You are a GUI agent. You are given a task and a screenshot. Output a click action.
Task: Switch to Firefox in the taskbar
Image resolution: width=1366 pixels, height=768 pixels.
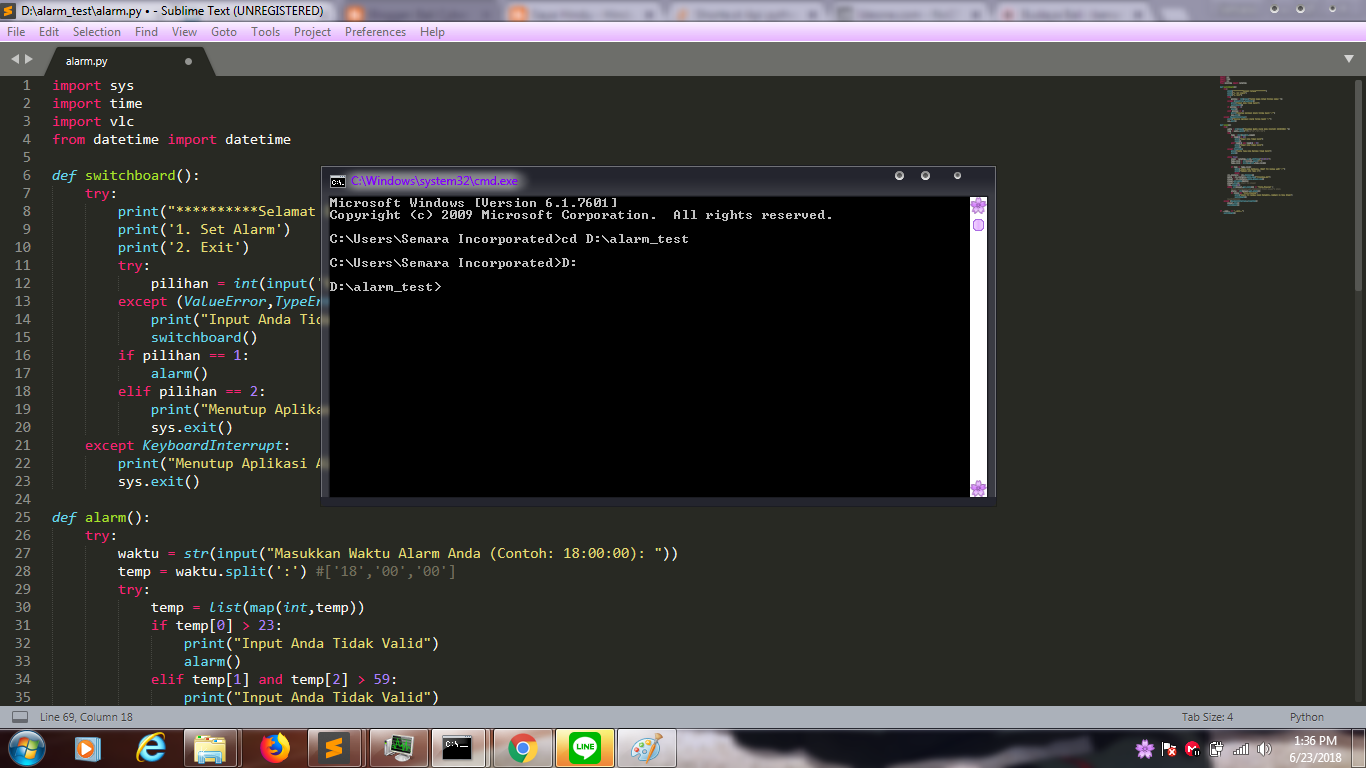tap(274, 747)
